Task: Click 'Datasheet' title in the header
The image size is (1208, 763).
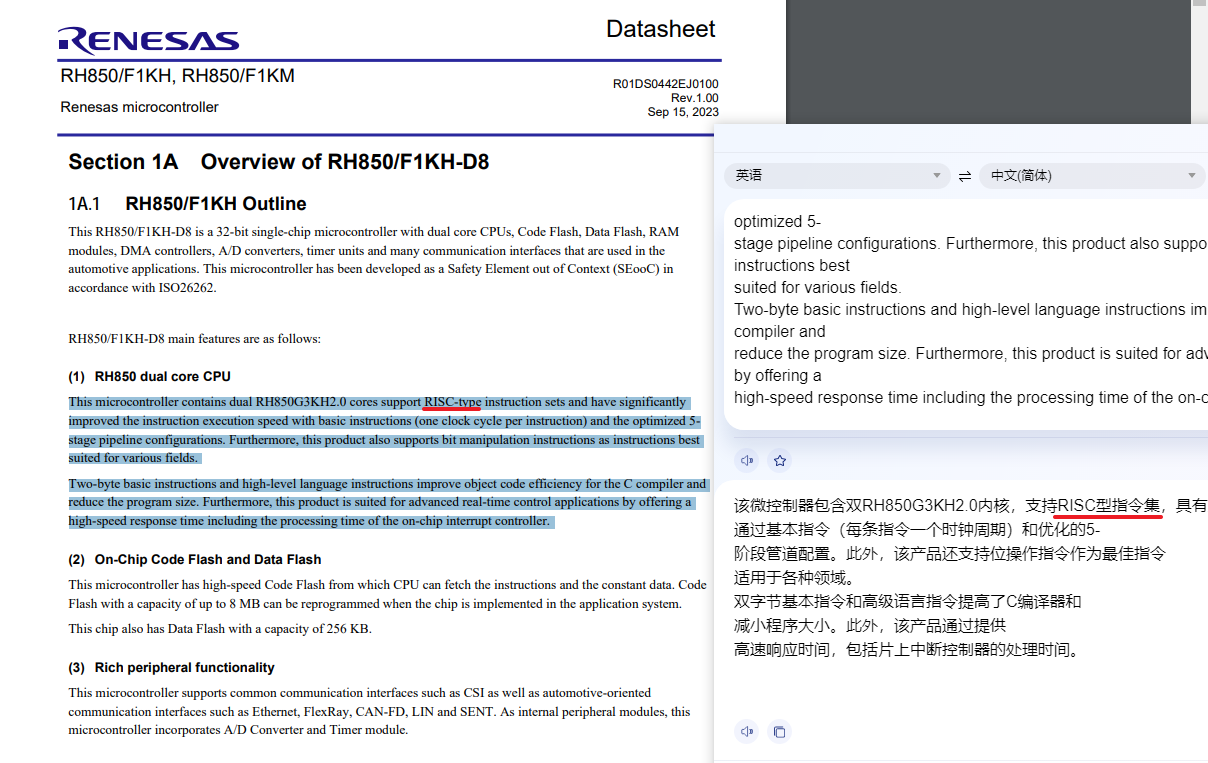Action: (x=661, y=29)
